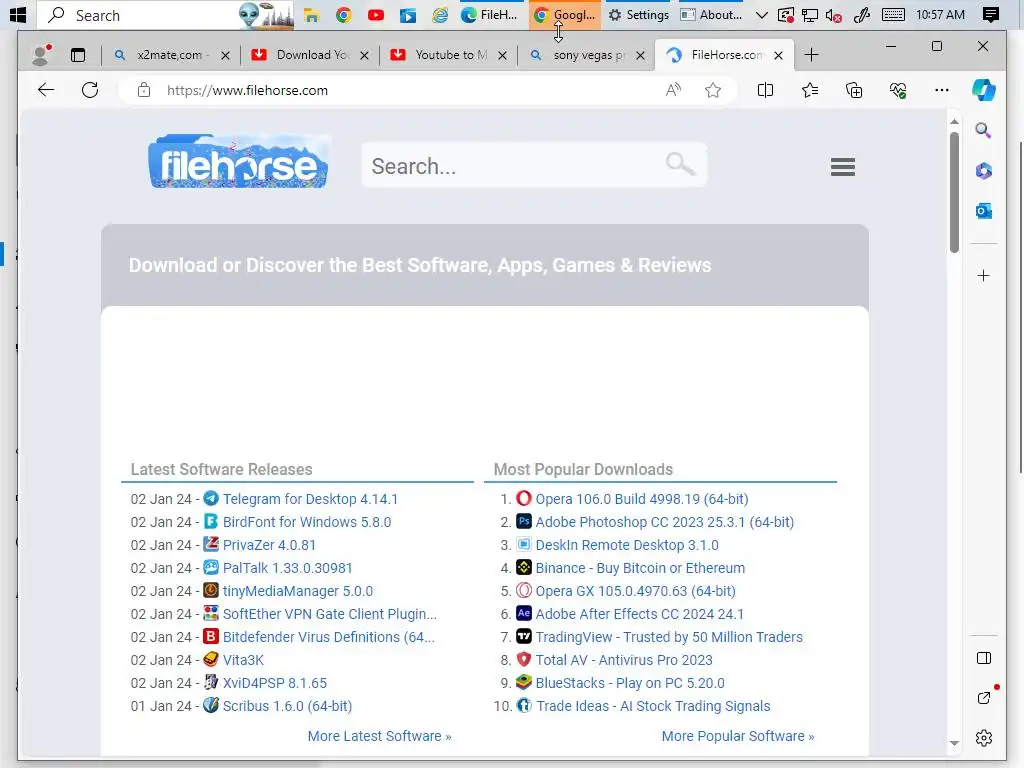Switch to the Download You tab
Image resolution: width=1024 pixels, height=768 pixels.
(x=312, y=55)
